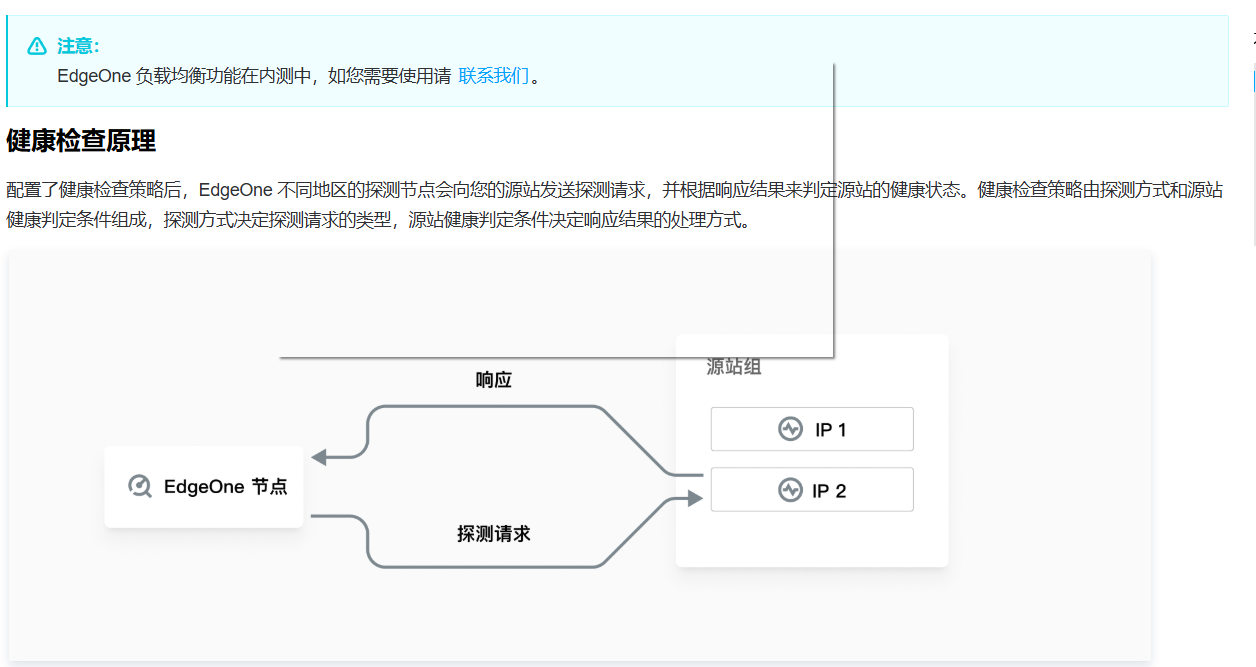This screenshot has width=1256, height=667.
Task: Click the 探测请求 label in the diagram
Action: point(494,534)
